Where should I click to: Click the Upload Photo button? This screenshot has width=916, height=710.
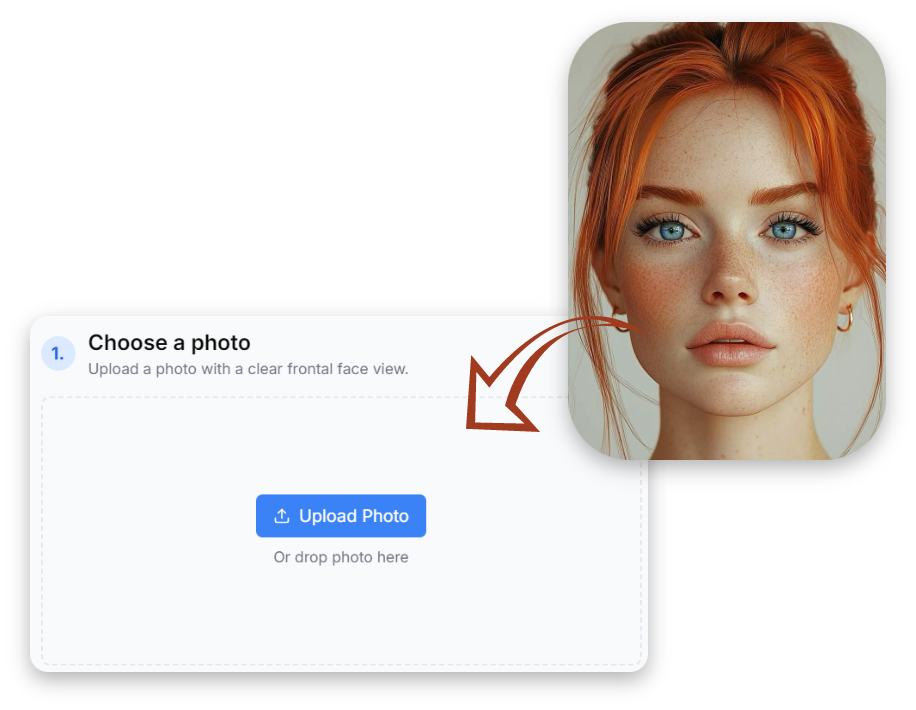(x=341, y=515)
